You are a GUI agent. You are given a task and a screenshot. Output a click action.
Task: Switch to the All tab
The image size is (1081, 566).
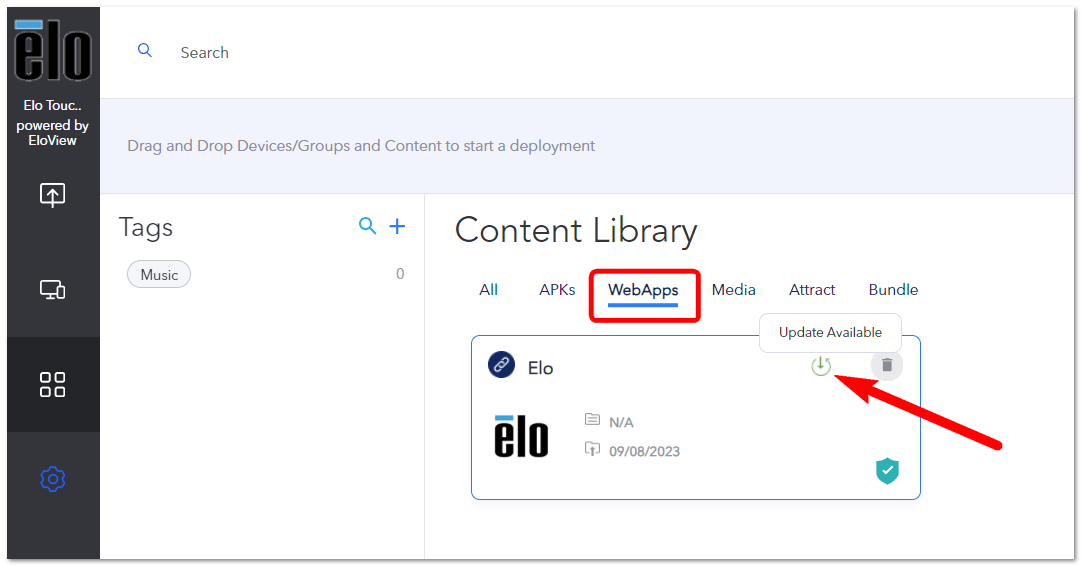point(488,290)
